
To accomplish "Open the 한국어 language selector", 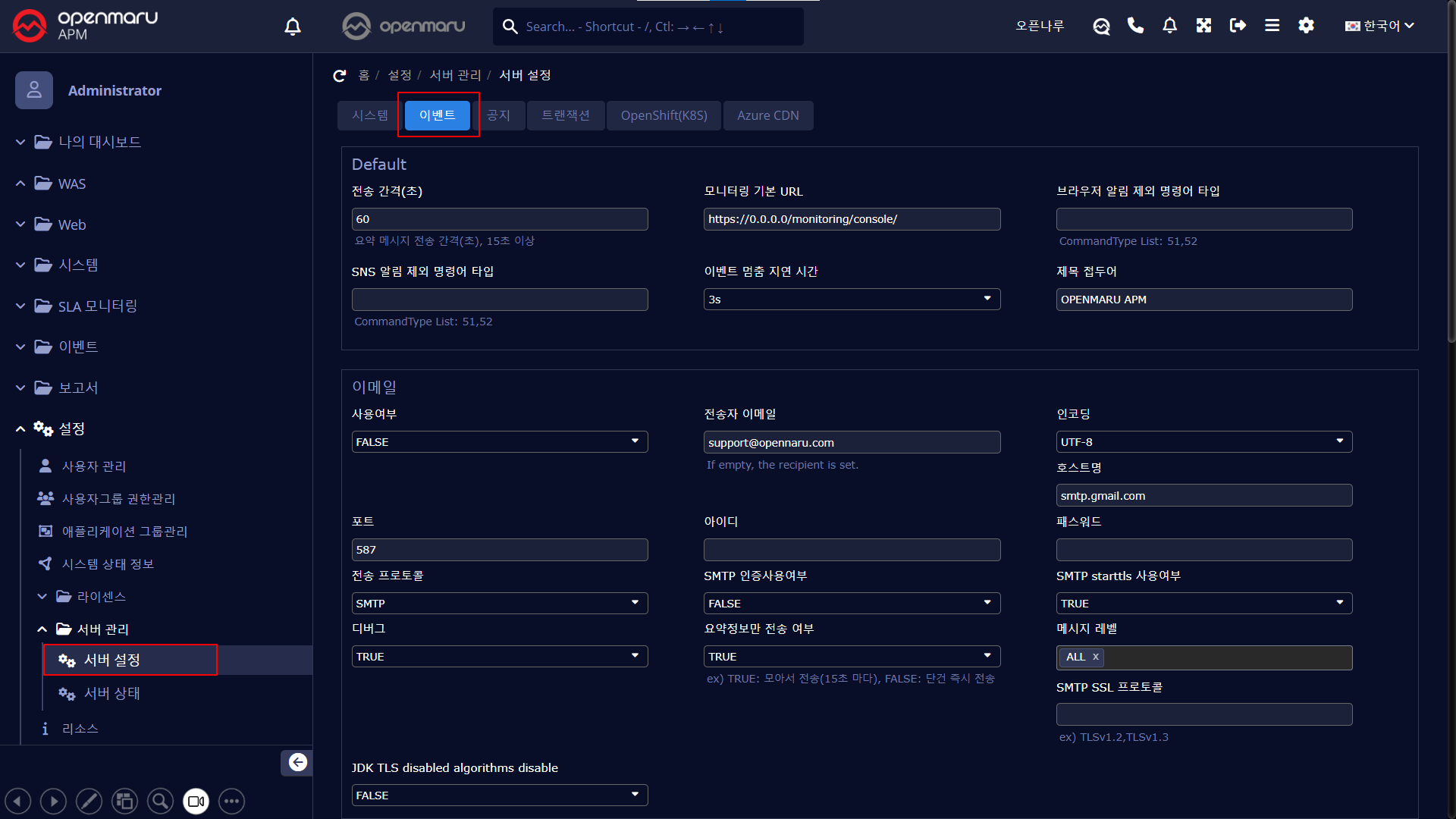I will tap(1379, 26).
